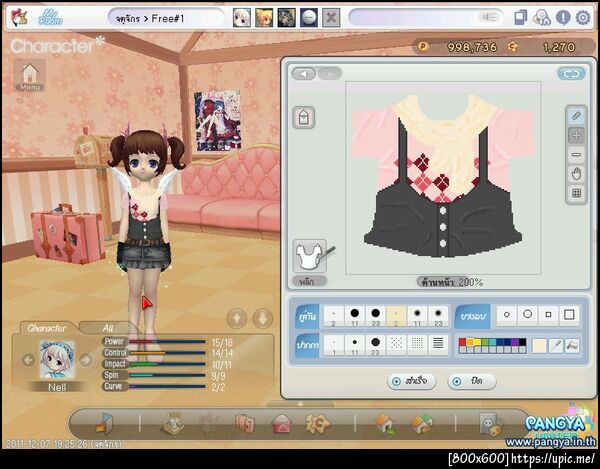Select the hand pan tool
The image size is (600, 469).
tap(576, 174)
